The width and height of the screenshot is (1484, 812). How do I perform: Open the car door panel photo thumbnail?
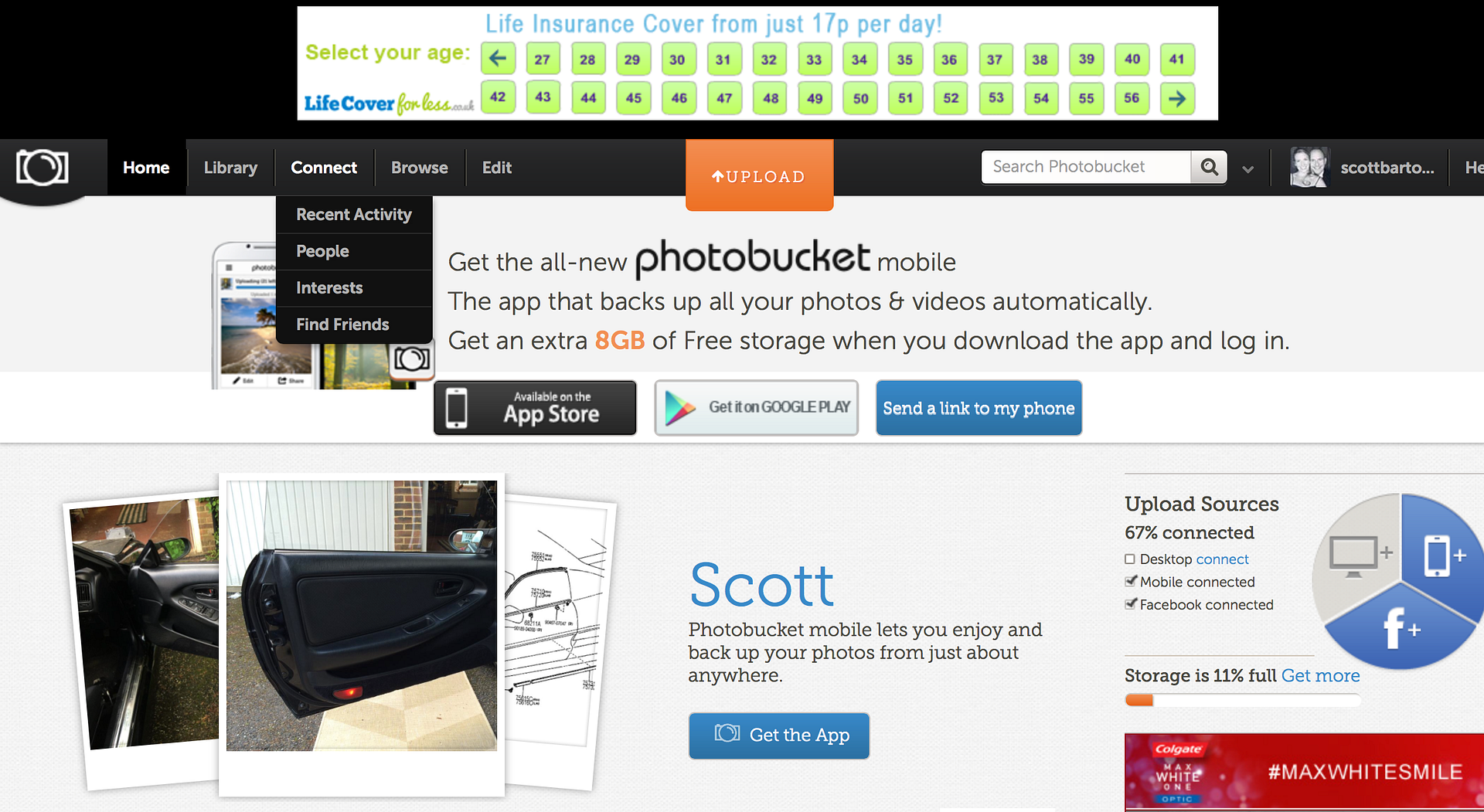tap(362, 616)
